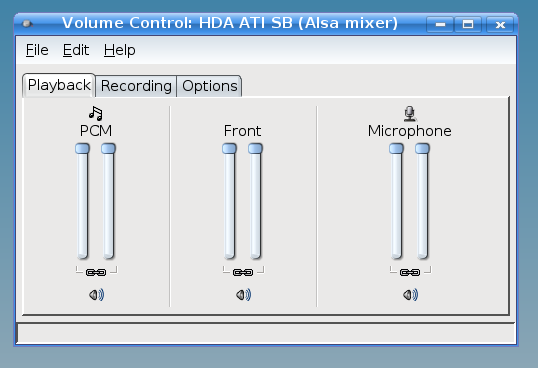This screenshot has height=368, width=538.
Task: Toggle Front channel lock chain icon
Action: [243, 272]
